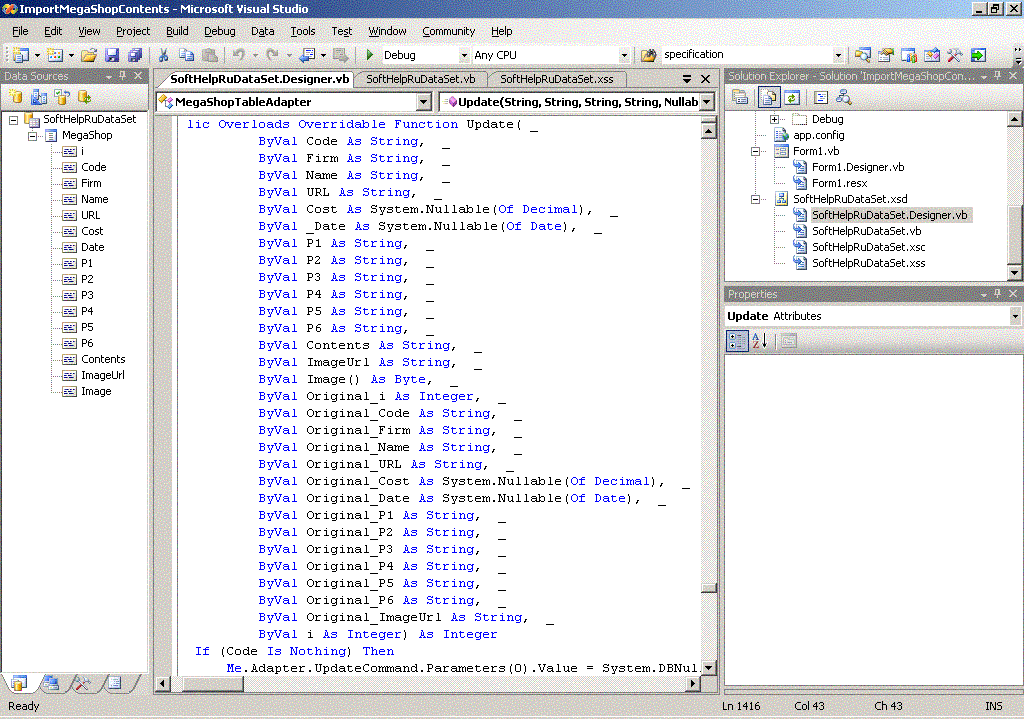Click View Class Diagram icon

tap(844, 97)
